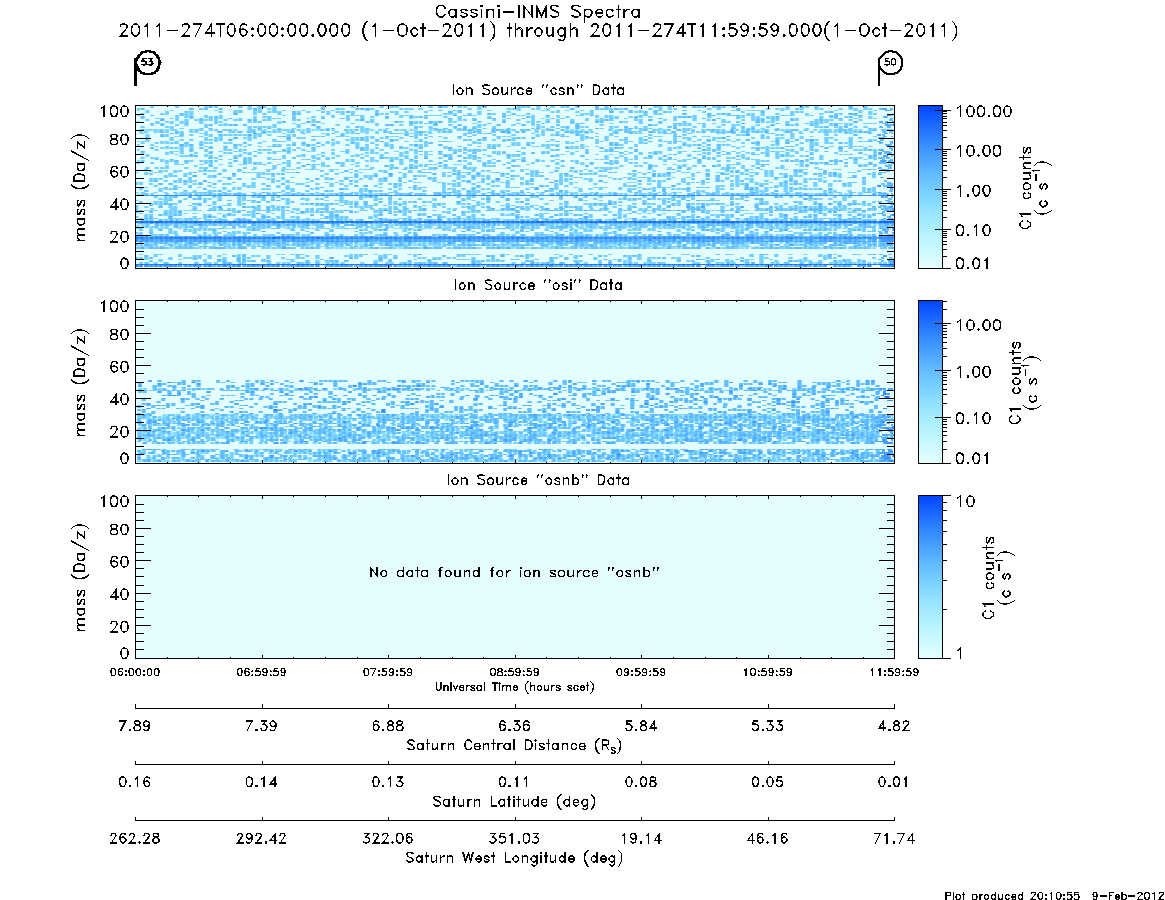Click the 0.05 latitude value
The width and height of the screenshot is (1165, 900).
(x=768, y=782)
